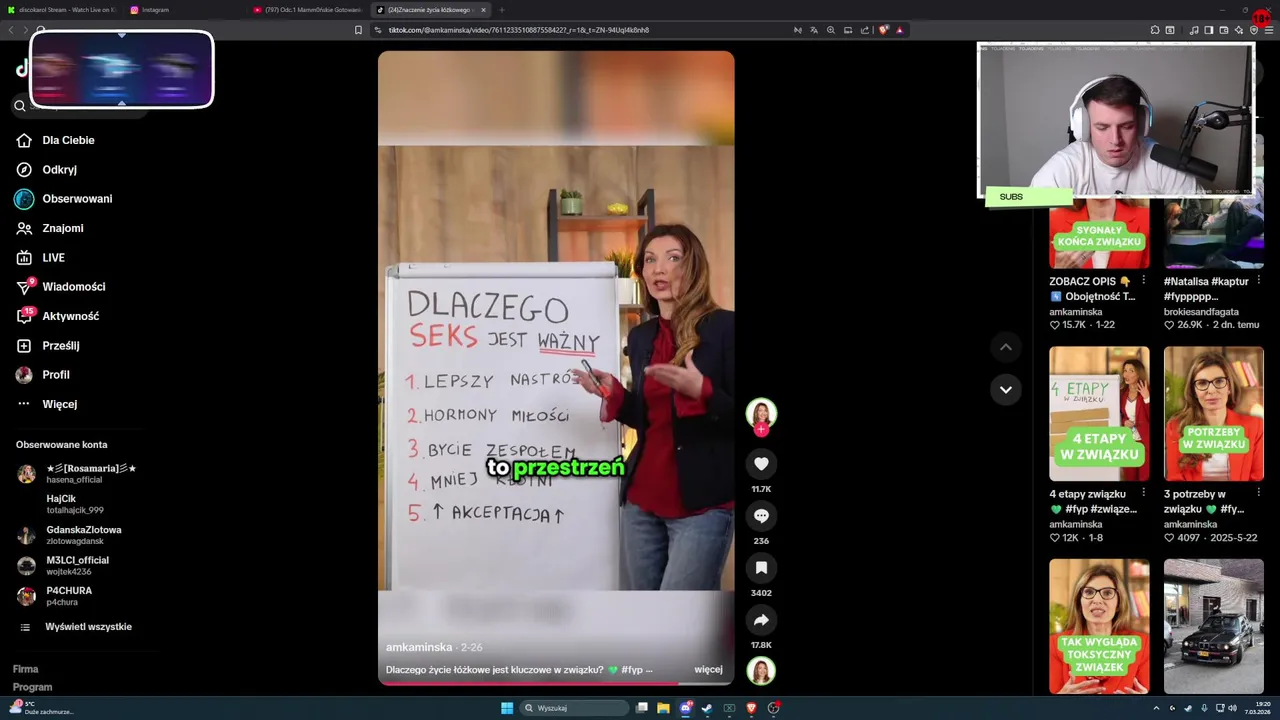This screenshot has width=1280, height=720.
Task: Go to the next video with down chevron
Action: coord(1006,389)
